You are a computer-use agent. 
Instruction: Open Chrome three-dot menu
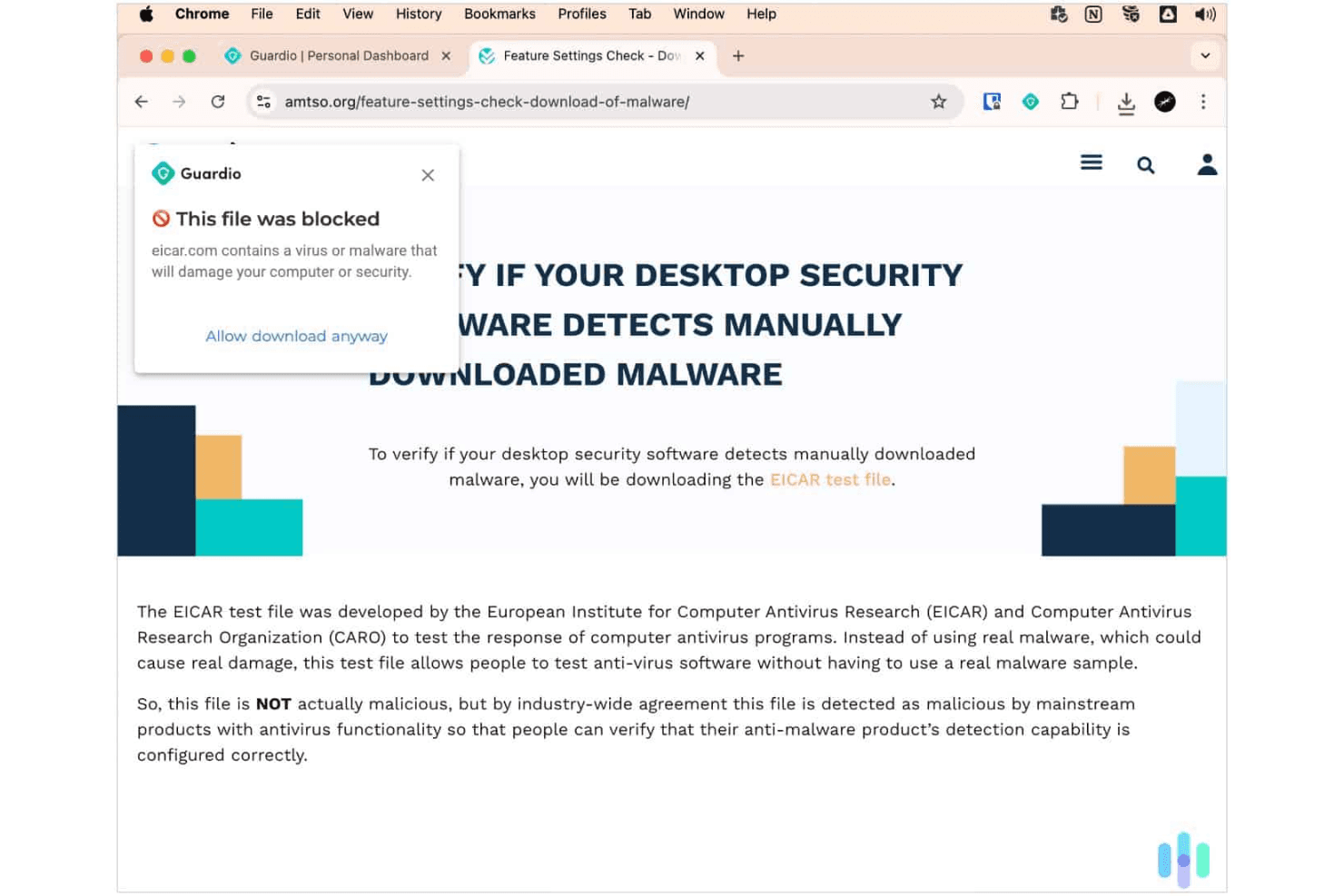tap(1203, 102)
